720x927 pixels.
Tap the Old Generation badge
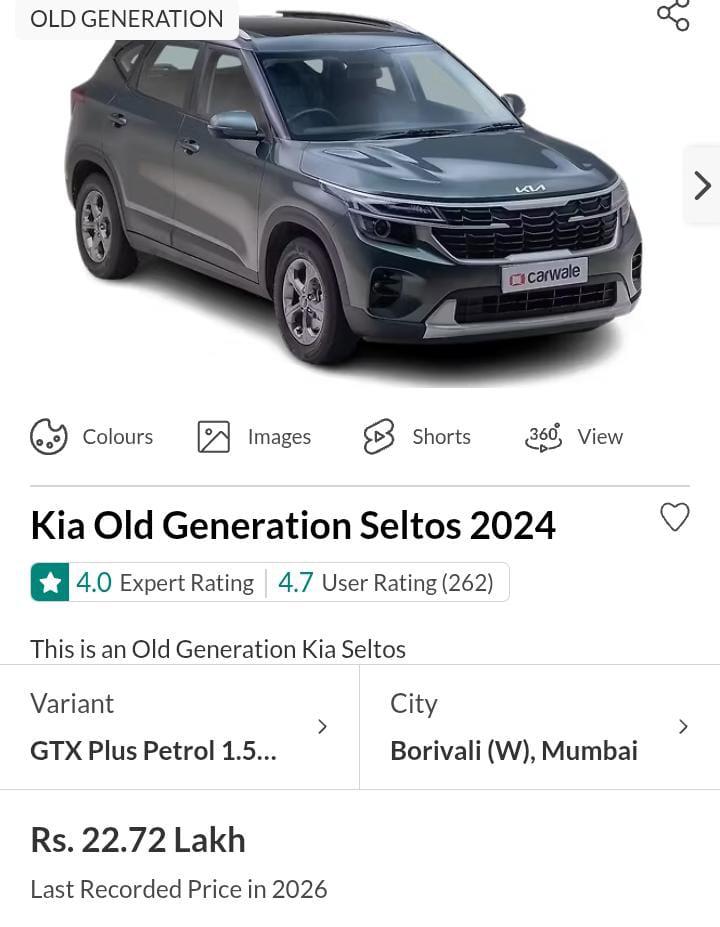point(127,19)
